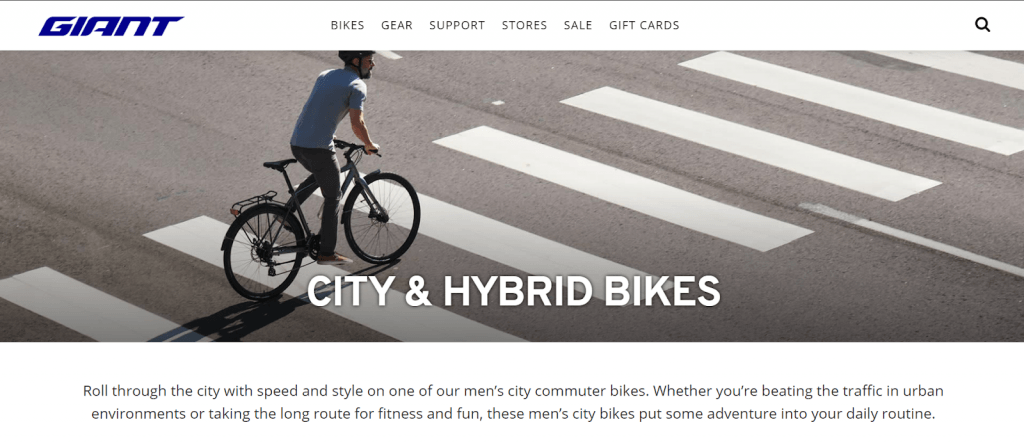Screen dimensions: 1024x443
Task: Click the bicycle's saddle in the hero image
Action: (280, 164)
